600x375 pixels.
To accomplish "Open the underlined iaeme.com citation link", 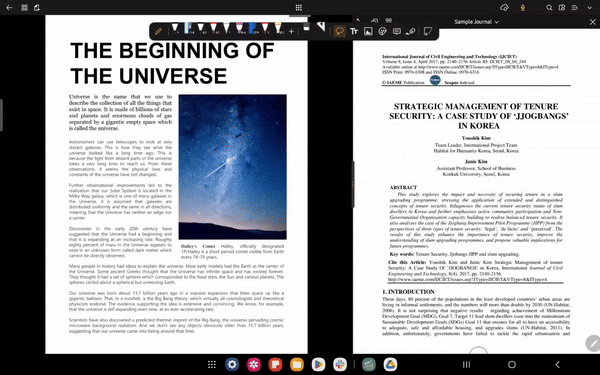I will (x=467, y=280).
